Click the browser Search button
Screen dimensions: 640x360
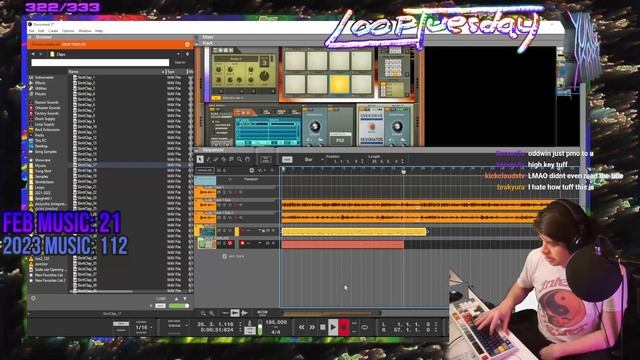tap(180, 62)
